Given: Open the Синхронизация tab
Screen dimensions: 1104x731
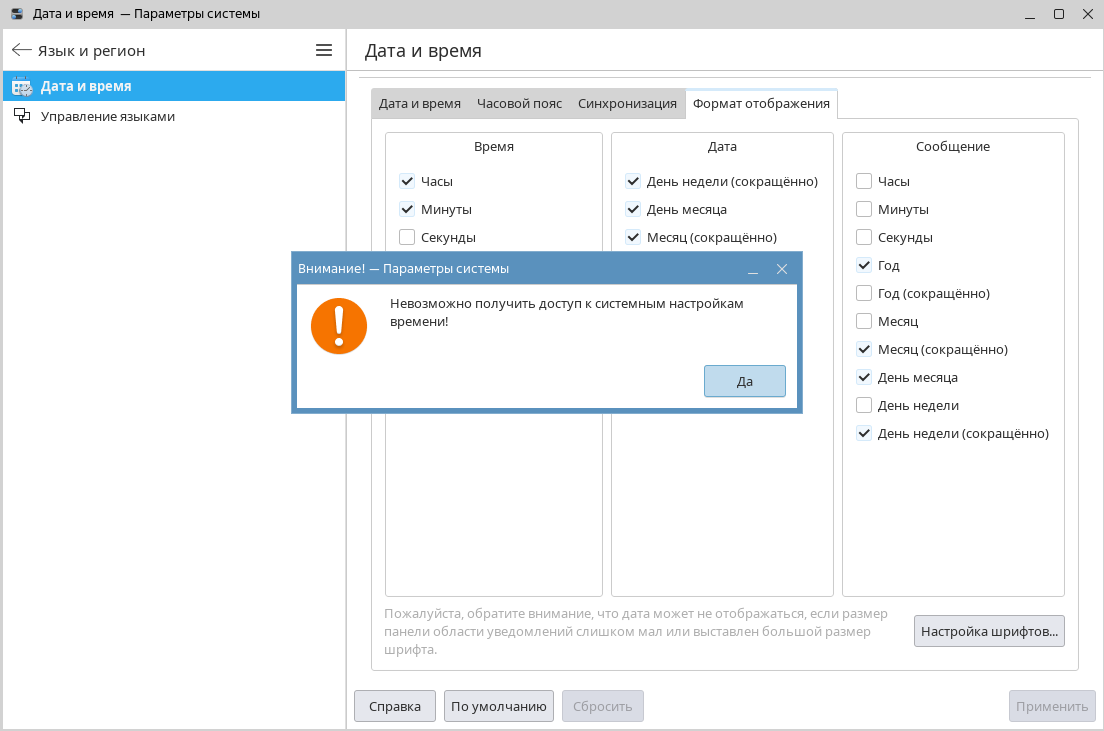Looking at the screenshot, I should tap(627, 104).
